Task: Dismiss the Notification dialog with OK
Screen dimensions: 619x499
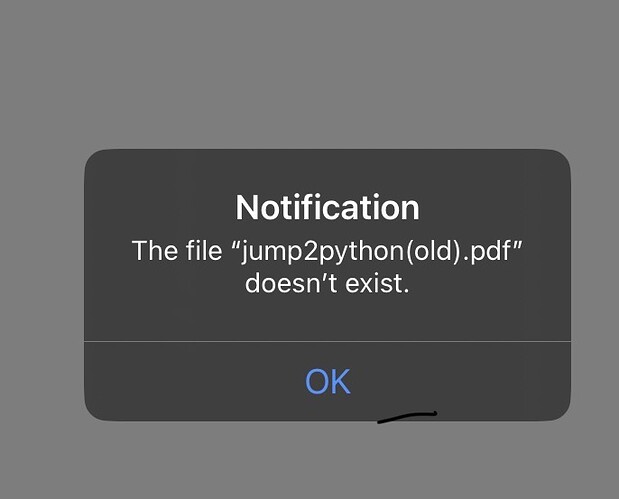Action: click(328, 381)
